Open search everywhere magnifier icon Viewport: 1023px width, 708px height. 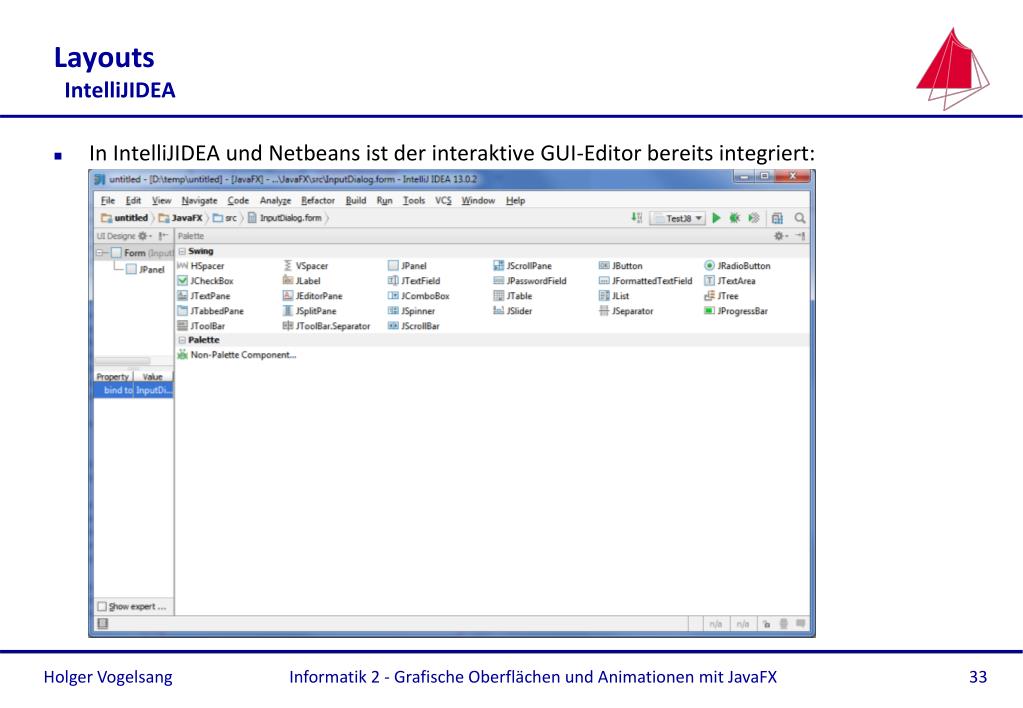coord(800,218)
